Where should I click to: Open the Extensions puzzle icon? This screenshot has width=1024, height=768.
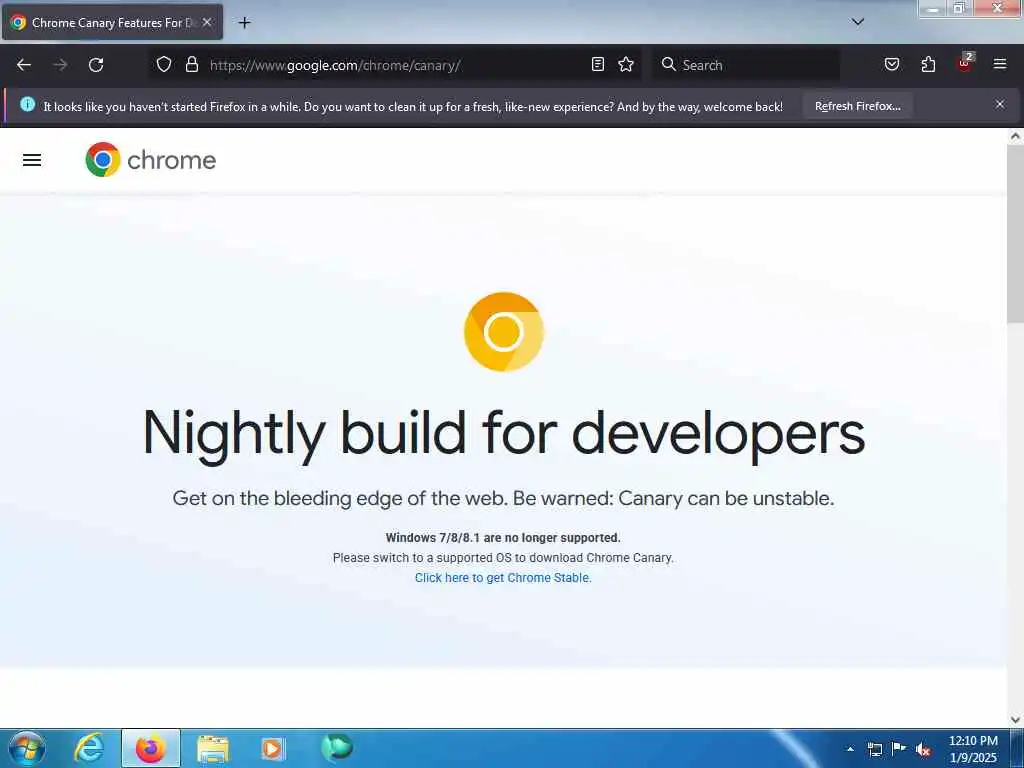coord(928,64)
